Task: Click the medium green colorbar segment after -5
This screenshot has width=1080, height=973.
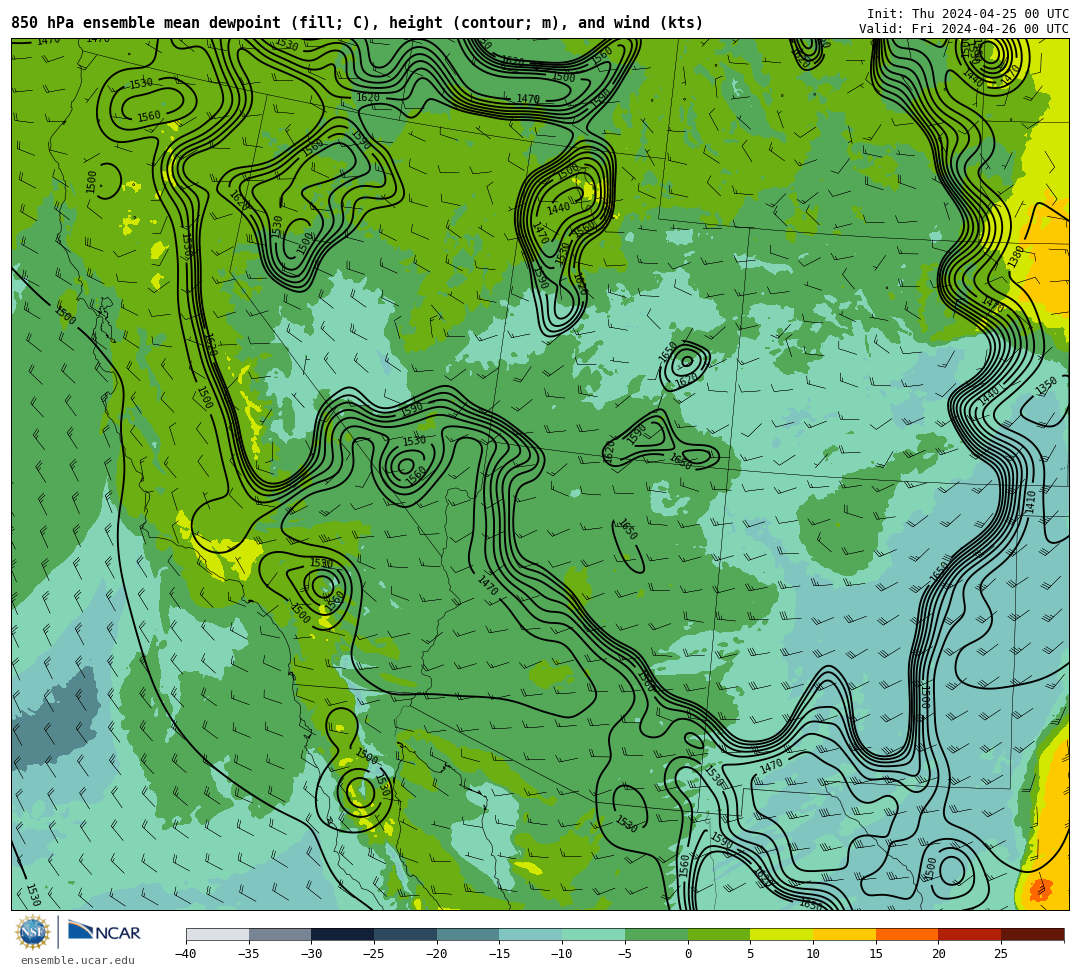Action: (656, 934)
